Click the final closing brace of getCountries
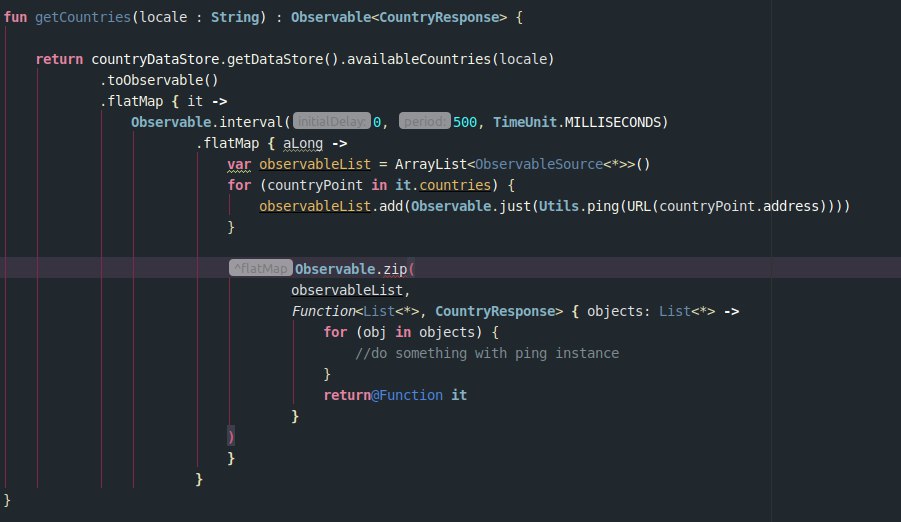This screenshot has width=901, height=522. coord(7,500)
